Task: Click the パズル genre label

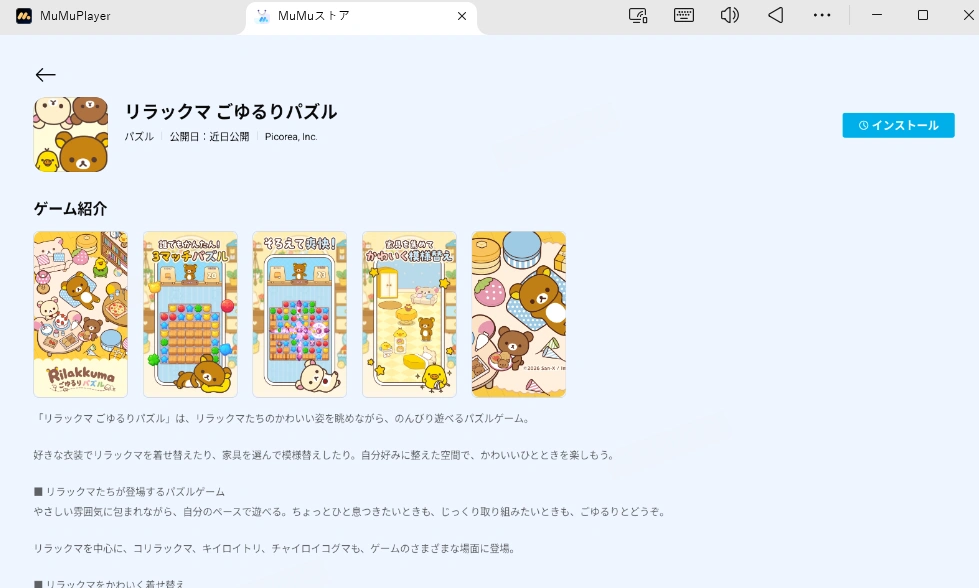Action: click(x=139, y=137)
